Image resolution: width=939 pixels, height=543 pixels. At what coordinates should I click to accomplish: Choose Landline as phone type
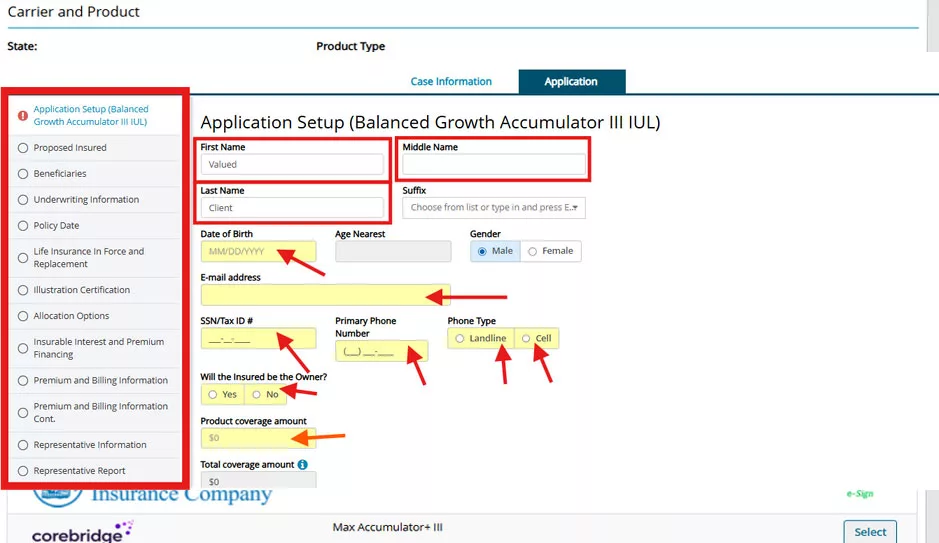point(460,339)
